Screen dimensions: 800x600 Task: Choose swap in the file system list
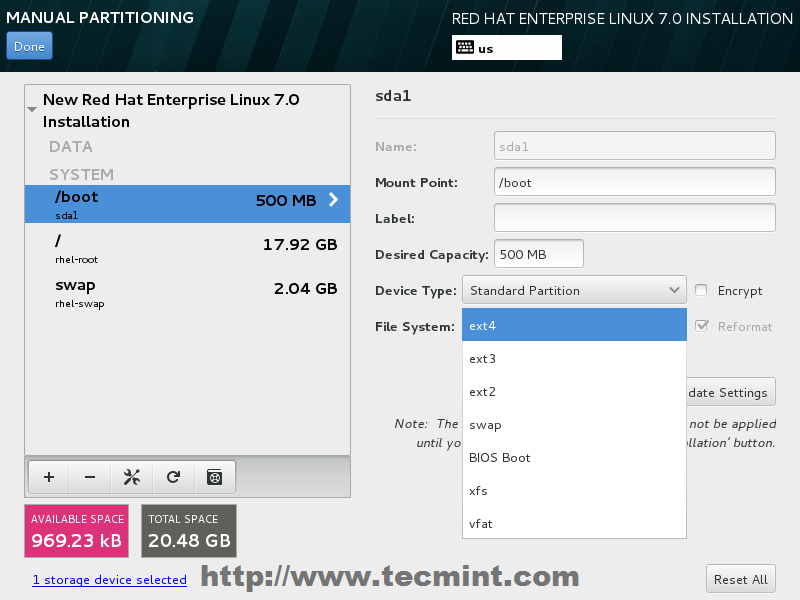point(574,425)
